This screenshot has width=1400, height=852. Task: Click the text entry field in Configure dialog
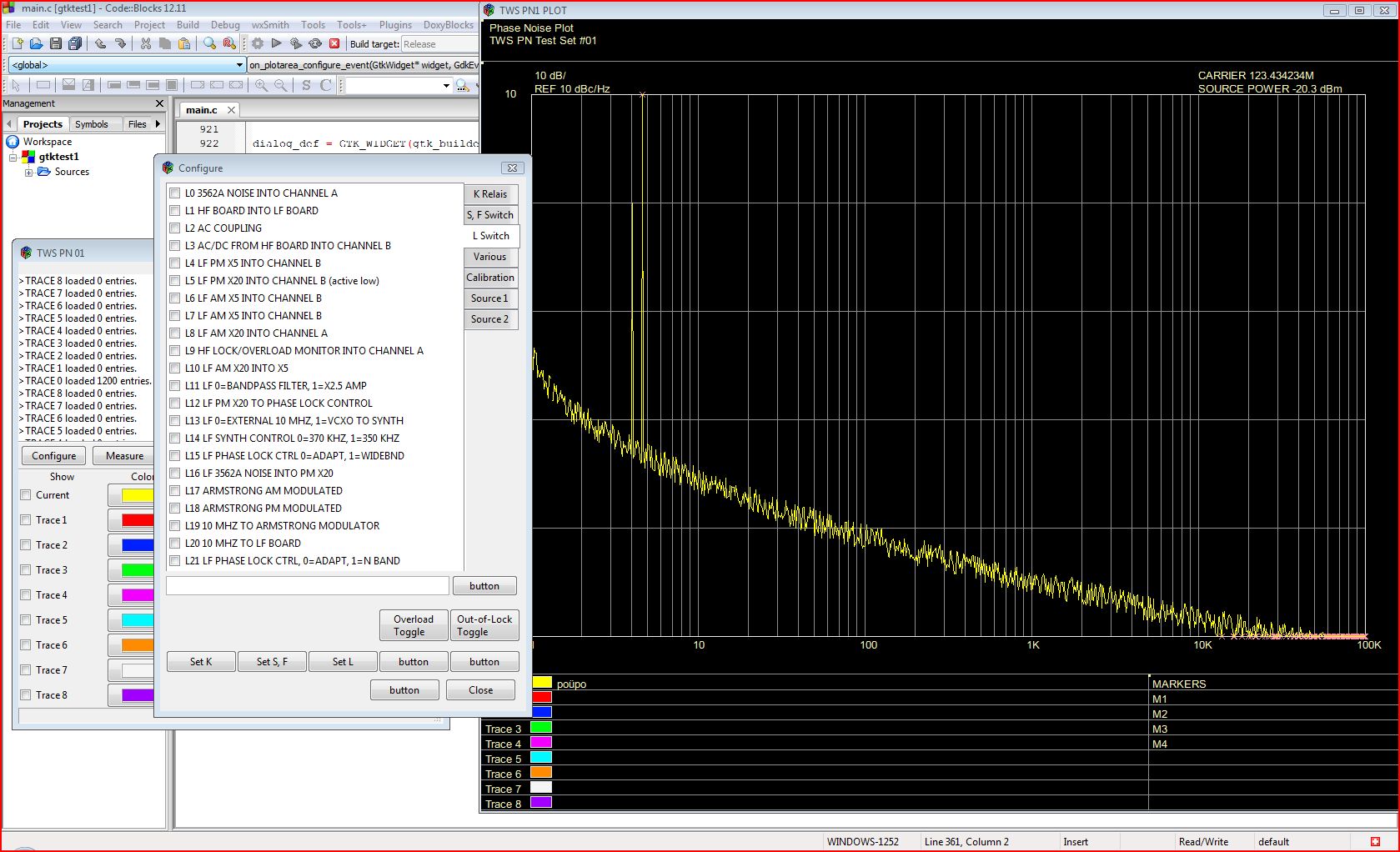(x=308, y=586)
